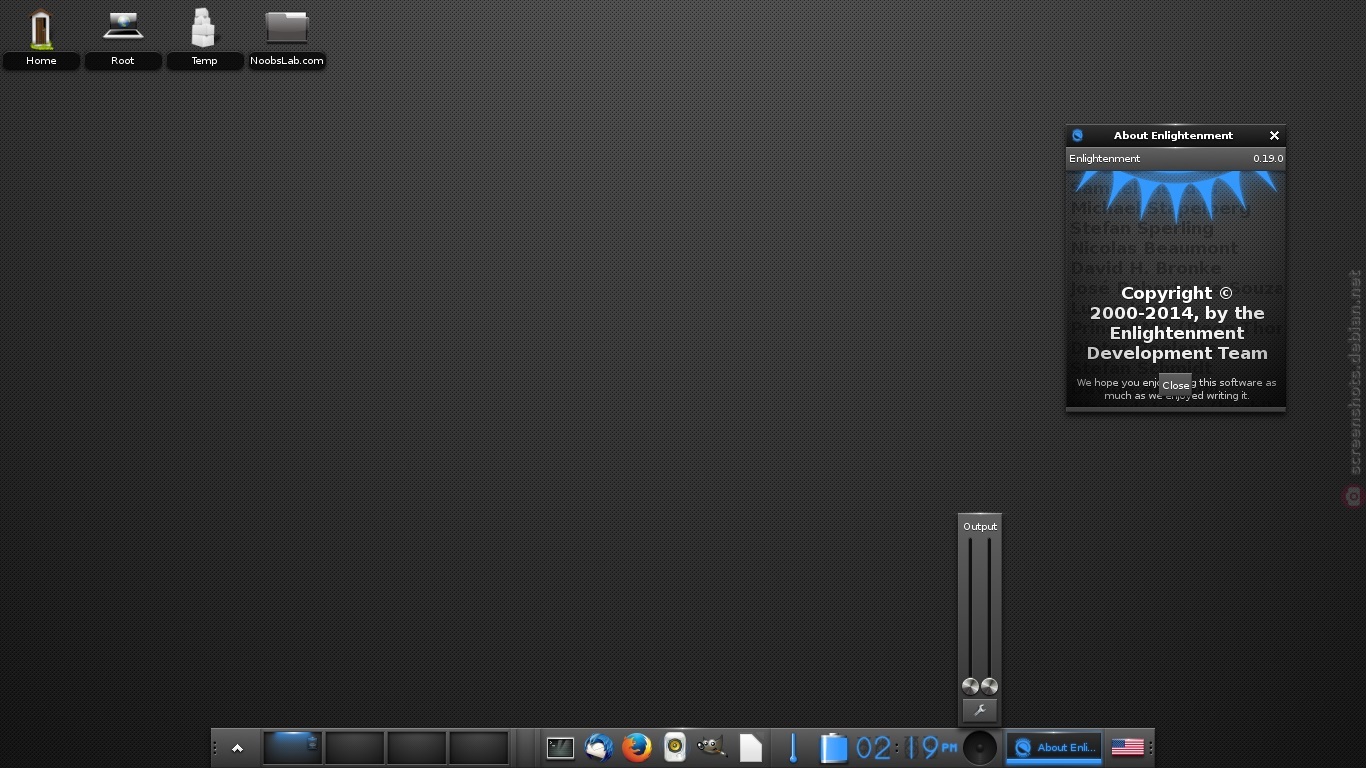The height and width of the screenshot is (768, 1366).
Task: Open the NoobsLab.com folder icon
Action: (287, 37)
